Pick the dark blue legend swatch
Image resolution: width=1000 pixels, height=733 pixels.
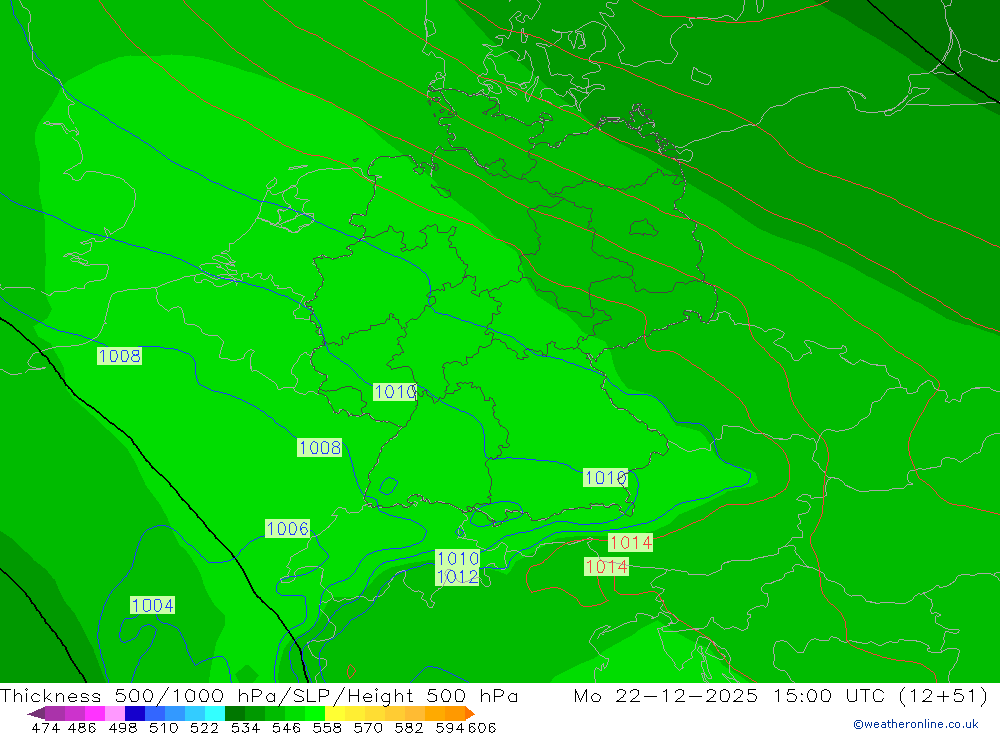pos(135,713)
